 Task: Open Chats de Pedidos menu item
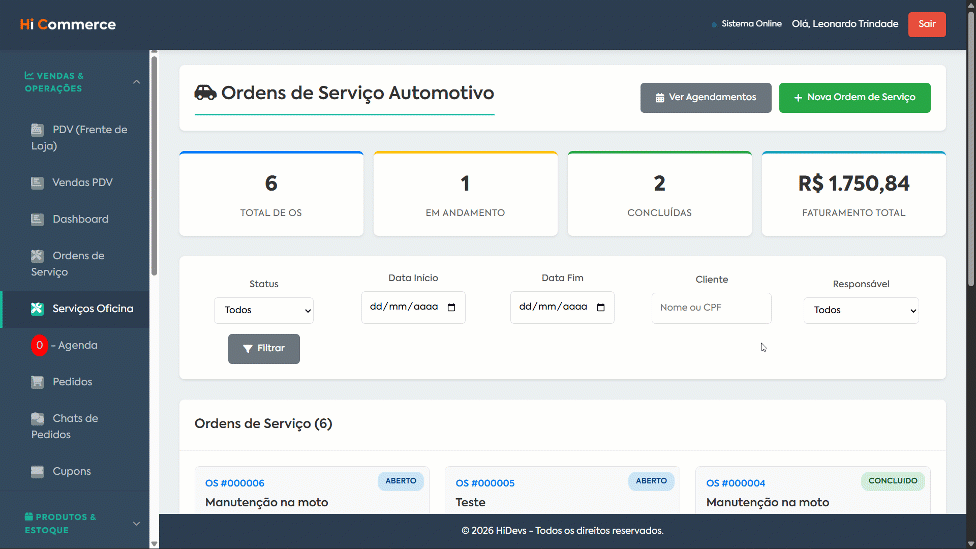coord(75,426)
